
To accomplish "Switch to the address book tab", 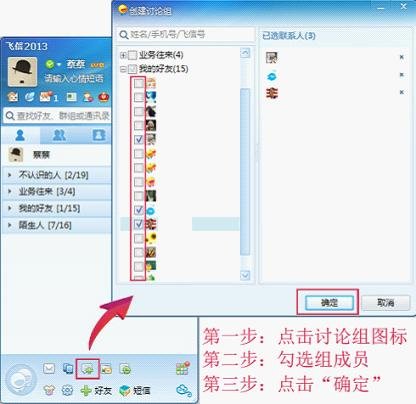I will (98, 135).
